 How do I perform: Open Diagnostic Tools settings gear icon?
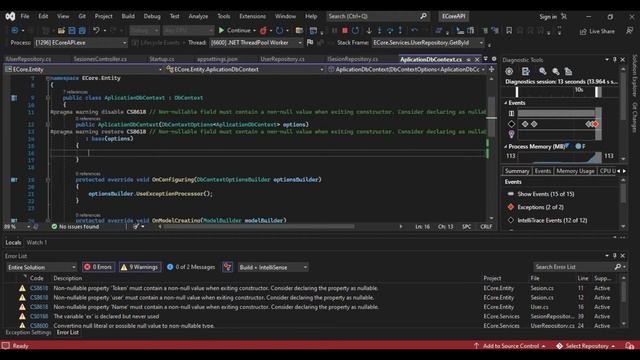pyautogui.click(x=509, y=71)
